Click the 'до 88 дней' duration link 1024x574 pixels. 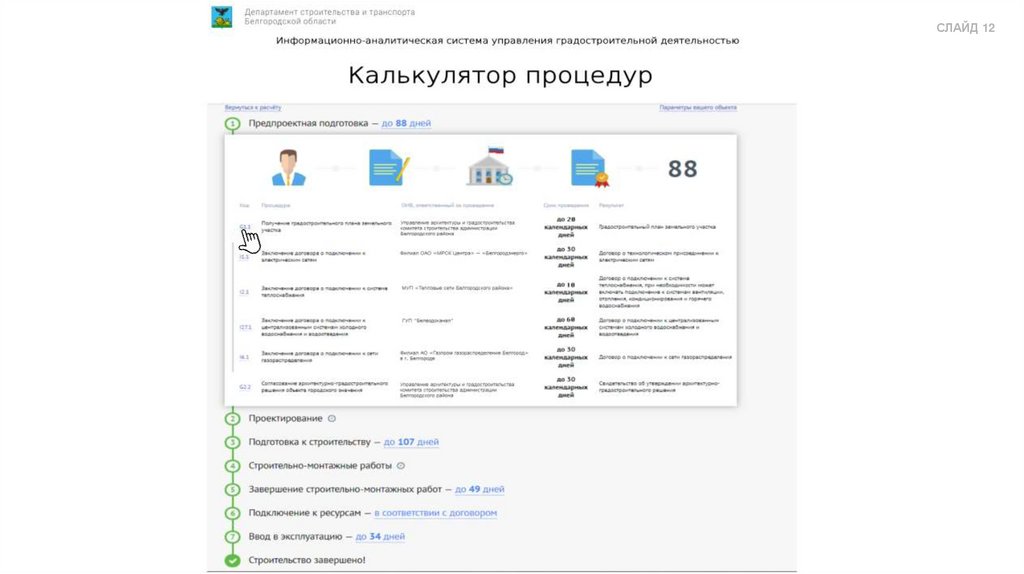[406, 123]
